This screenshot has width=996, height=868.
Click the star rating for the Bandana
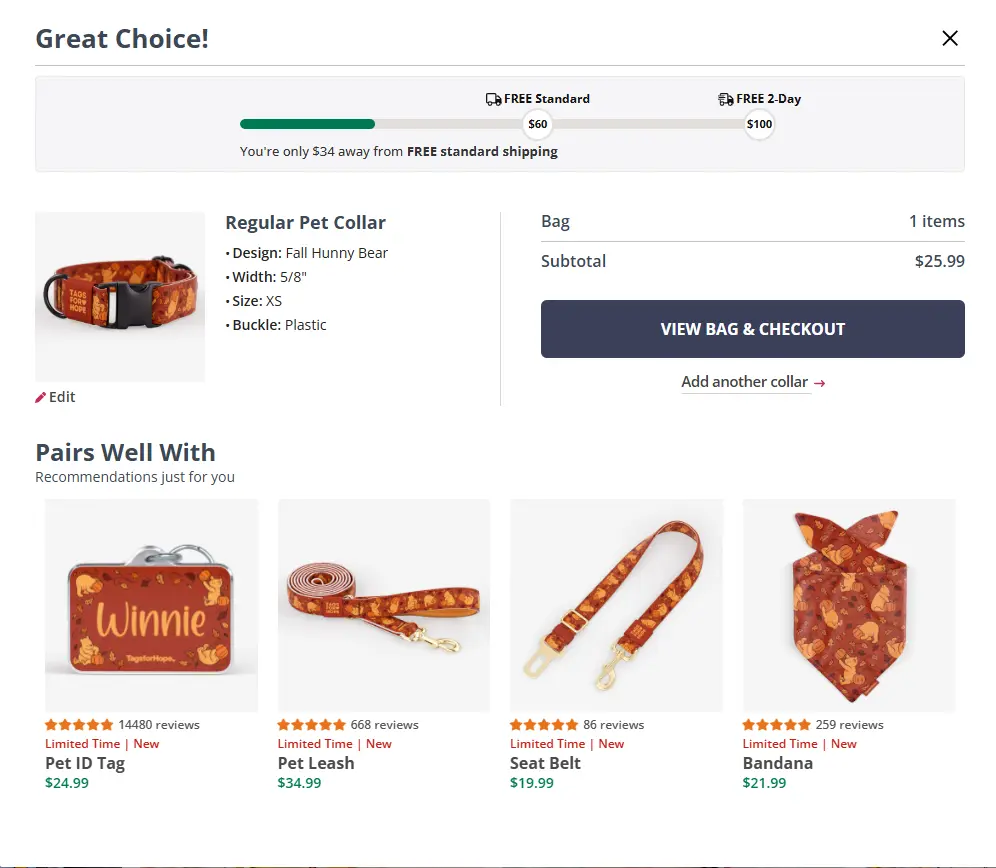(x=775, y=724)
